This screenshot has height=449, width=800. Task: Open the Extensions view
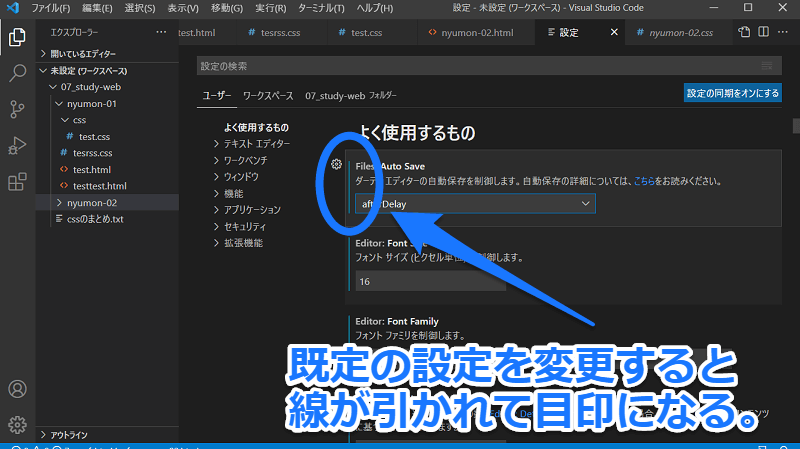[x=17, y=182]
